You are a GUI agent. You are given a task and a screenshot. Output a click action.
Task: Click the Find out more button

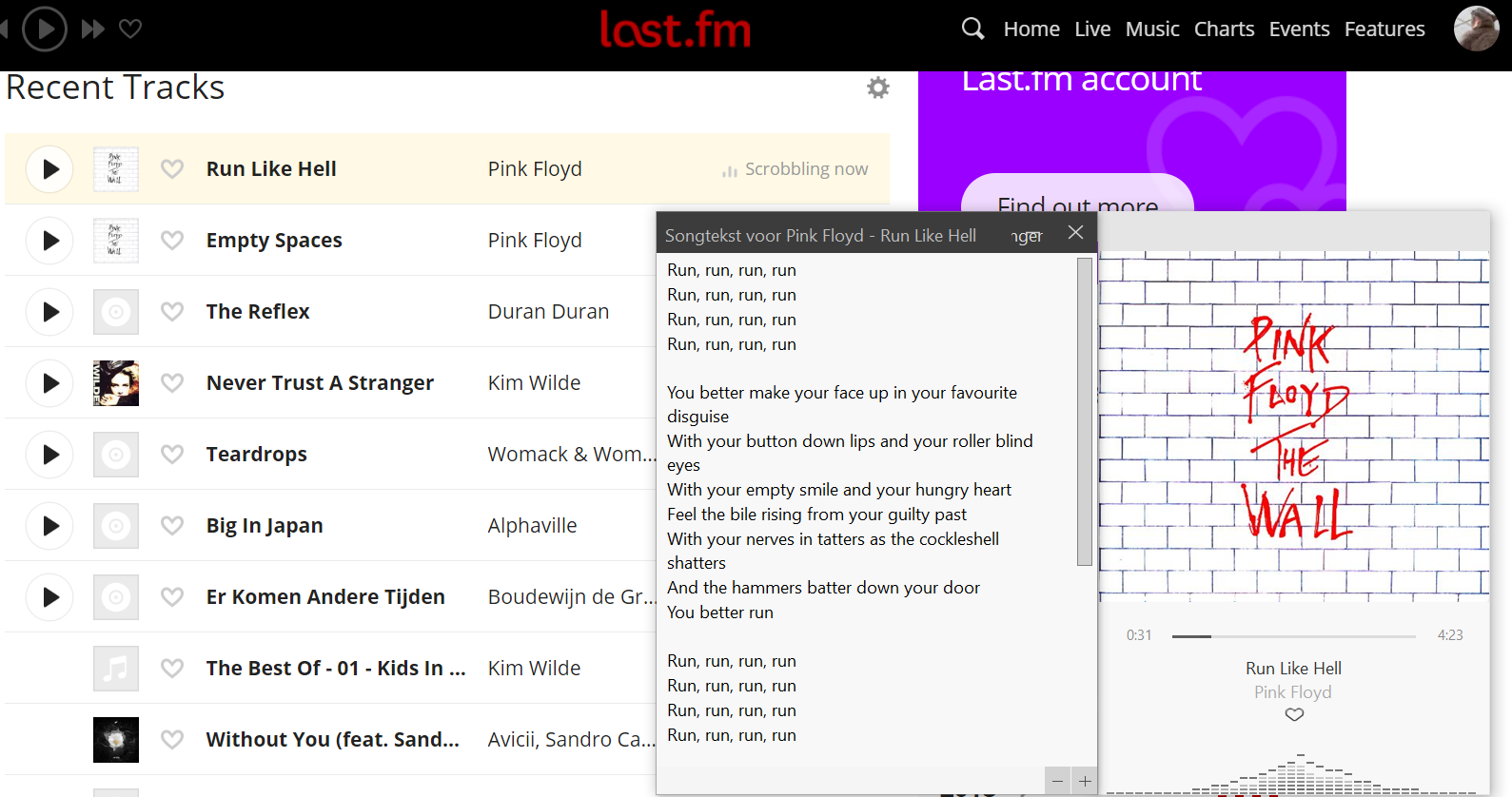pyautogui.click(x=1077, y=193)
